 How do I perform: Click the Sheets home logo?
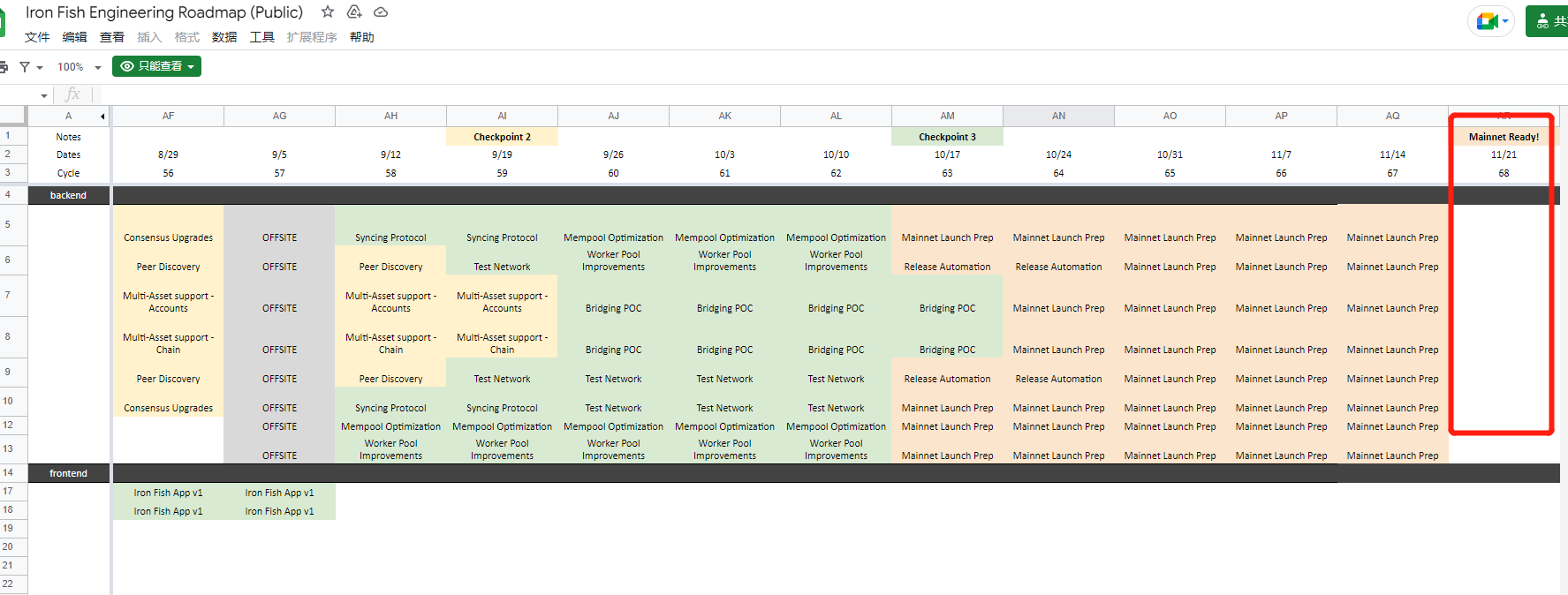coord(2,23)
